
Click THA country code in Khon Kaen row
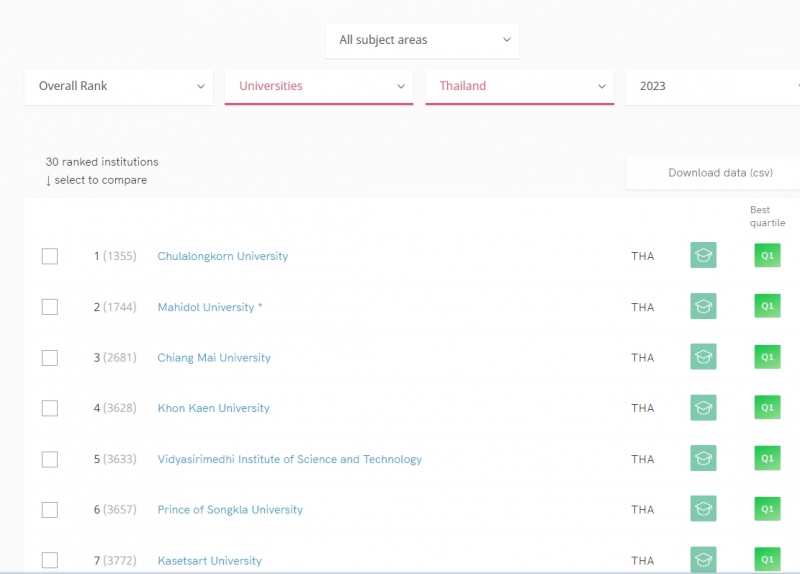[642, 408]
